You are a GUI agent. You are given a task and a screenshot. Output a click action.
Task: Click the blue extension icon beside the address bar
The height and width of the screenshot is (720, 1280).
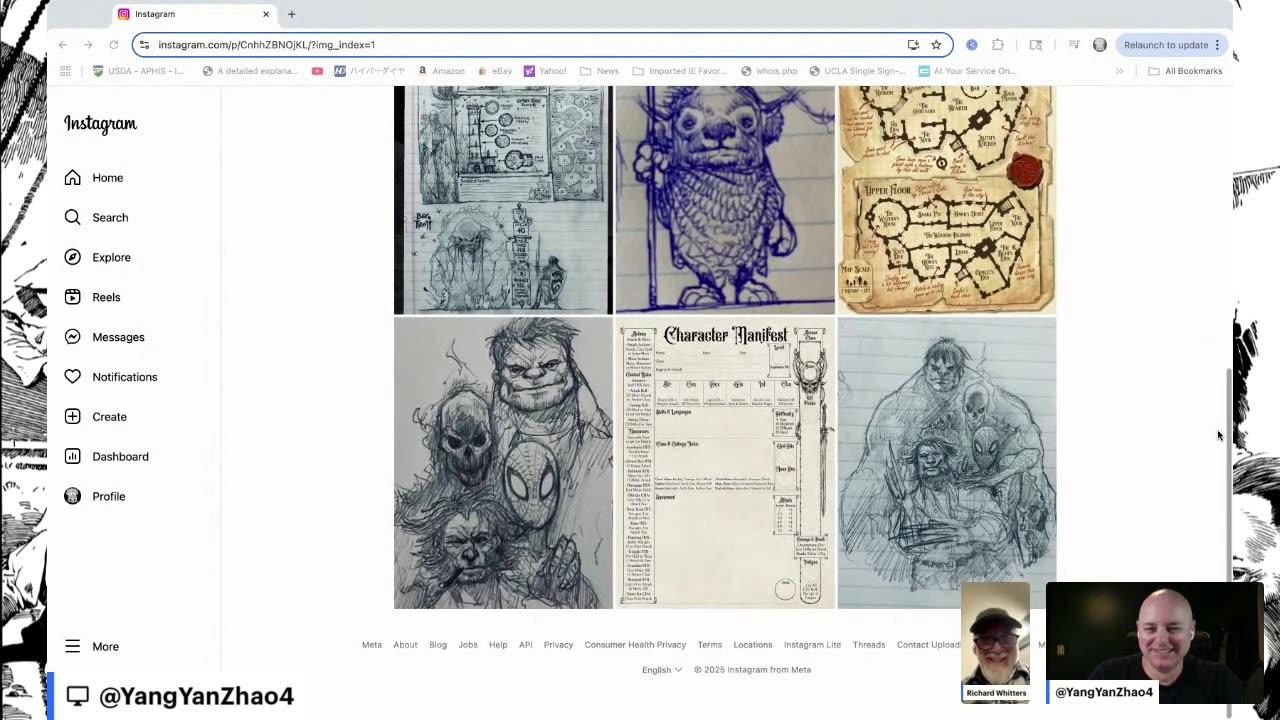[971, 45]
